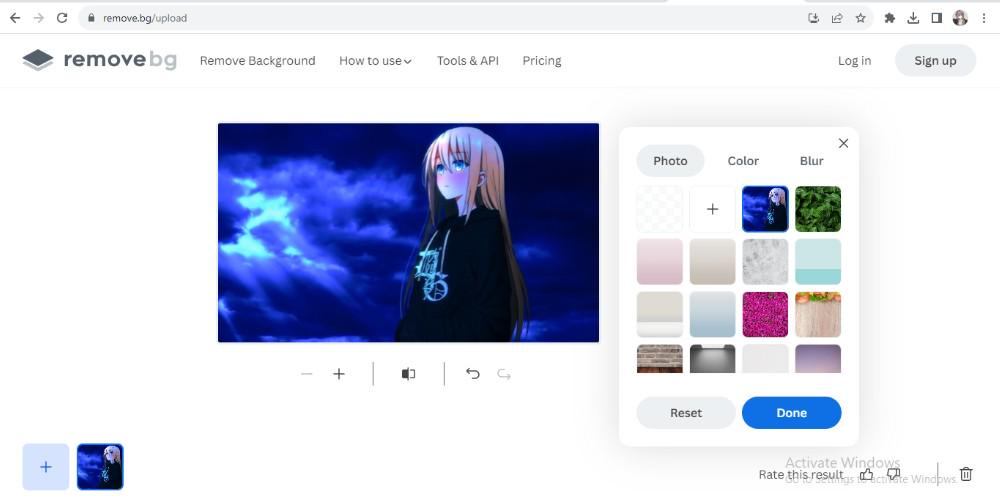
Task: Click the main anime girl preview image
Action: 408,233
